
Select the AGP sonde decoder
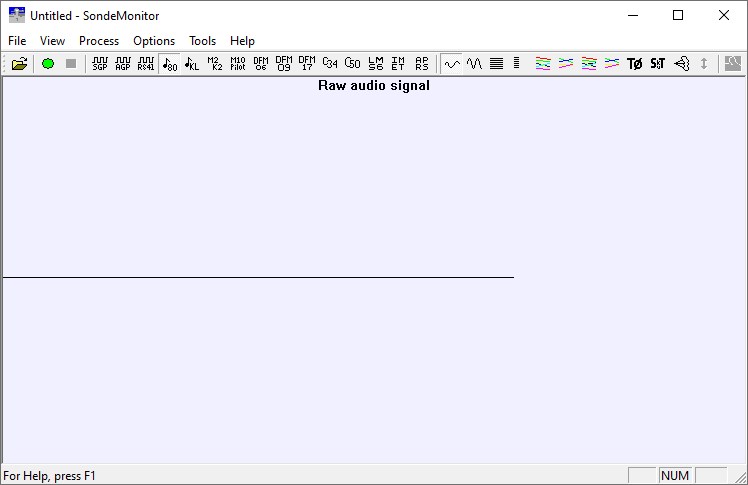click(123, 63)
